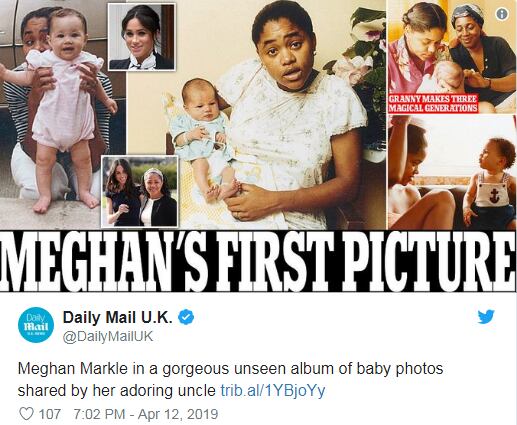Select the photo of toddler in anchor overalls
Viewport: 517px width, 425px height.
point(452,172)
